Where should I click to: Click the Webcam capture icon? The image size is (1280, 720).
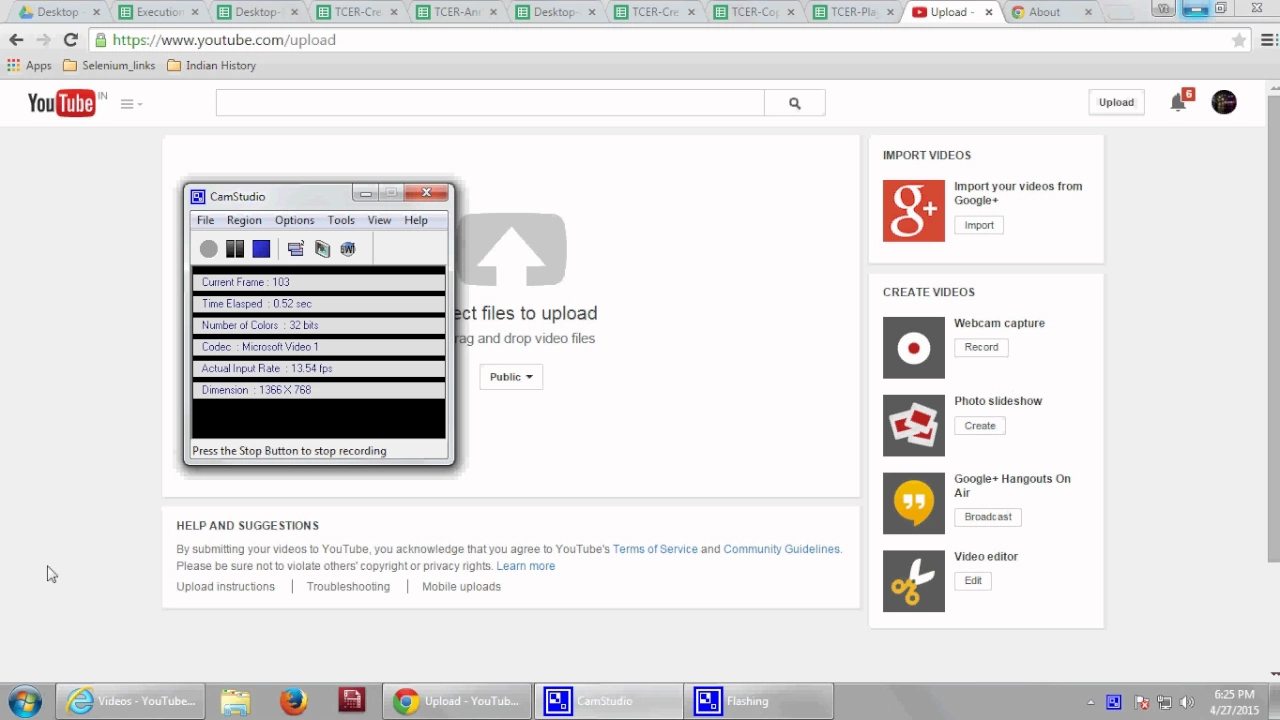tap(914, 348)
